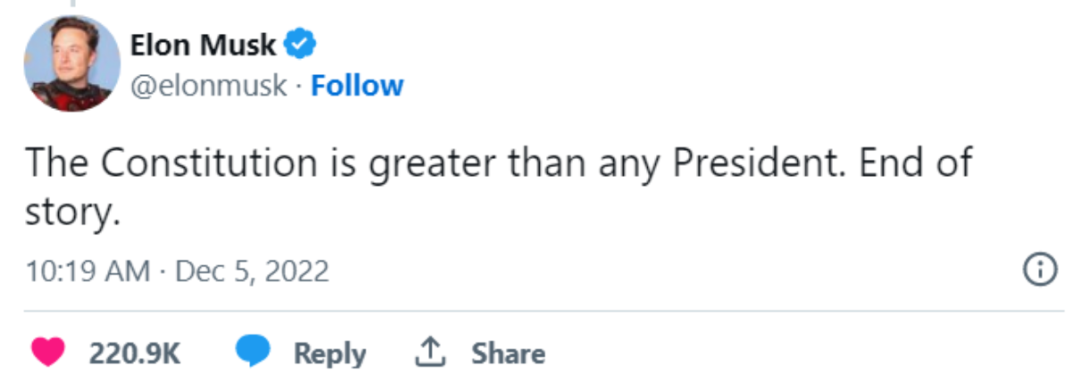
Task: View the 220.9K likes count
Action: 134,354
